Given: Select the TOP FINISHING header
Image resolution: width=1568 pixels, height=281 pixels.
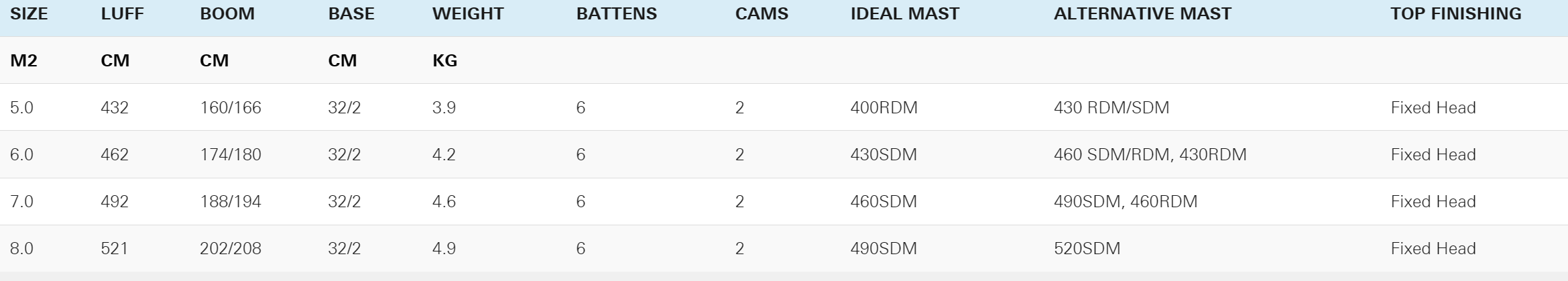Looking at the screenshot, I should 1456,13.
